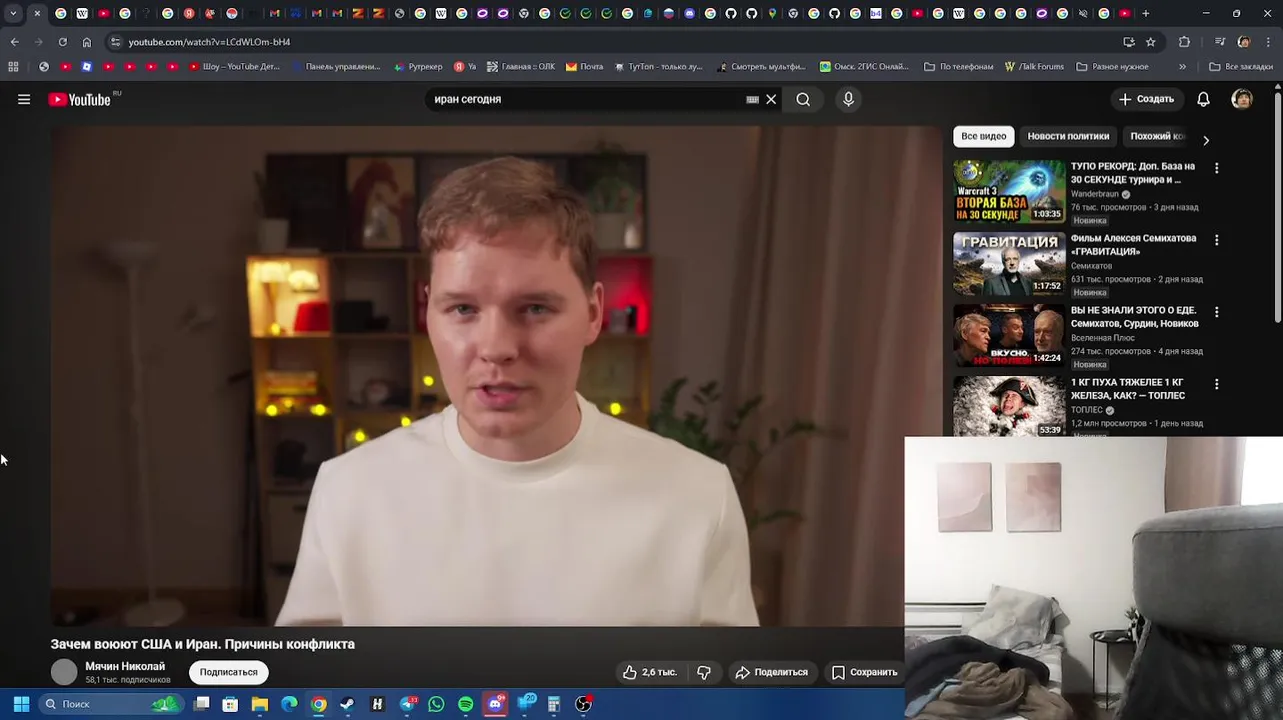Open the ТУПО РЕКОРД Warcraft video thumbnail

point(1009,192)
